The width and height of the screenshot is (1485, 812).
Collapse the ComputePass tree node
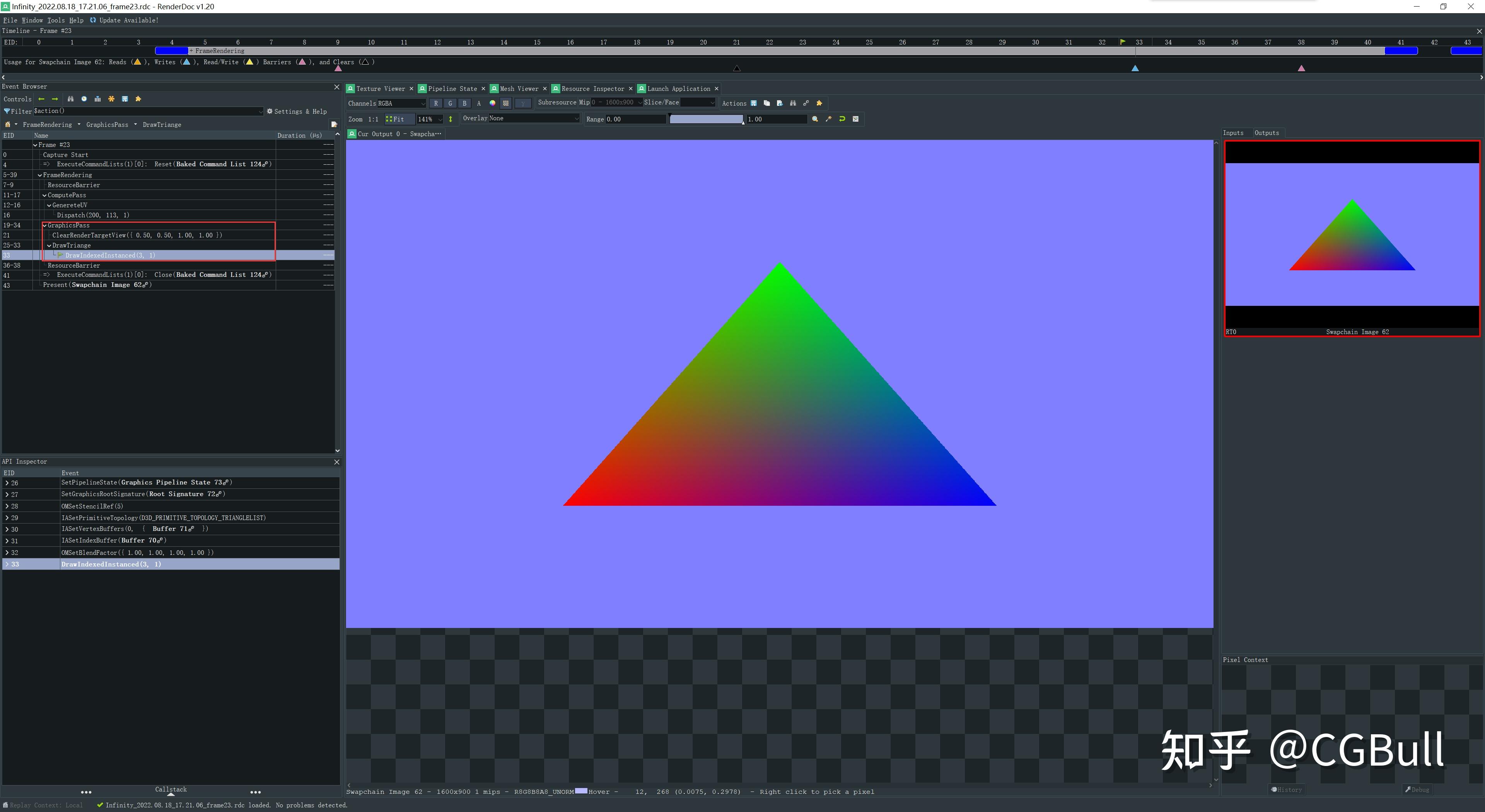(x=44, y=195)
